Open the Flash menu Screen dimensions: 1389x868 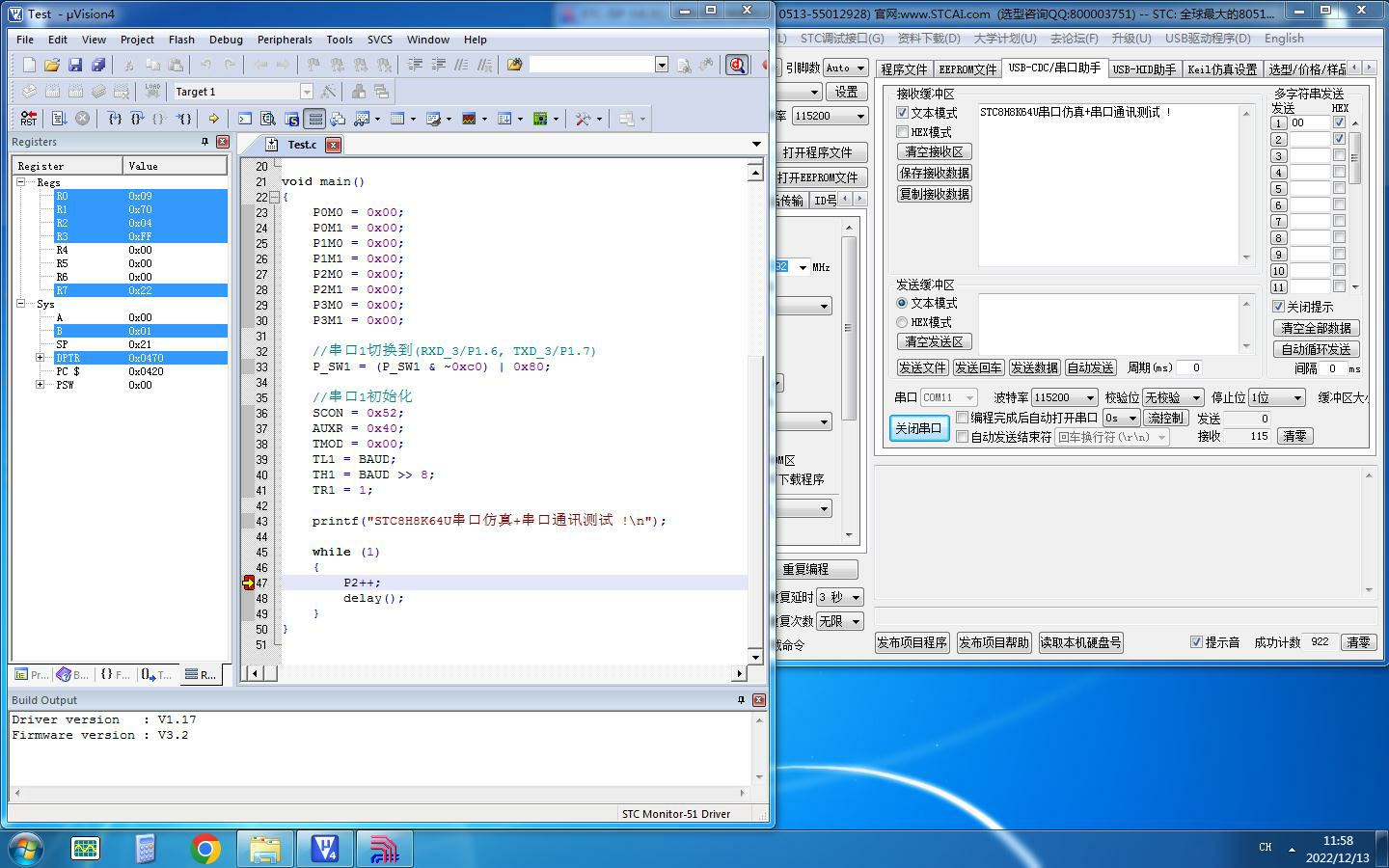[x=181, y=40]
